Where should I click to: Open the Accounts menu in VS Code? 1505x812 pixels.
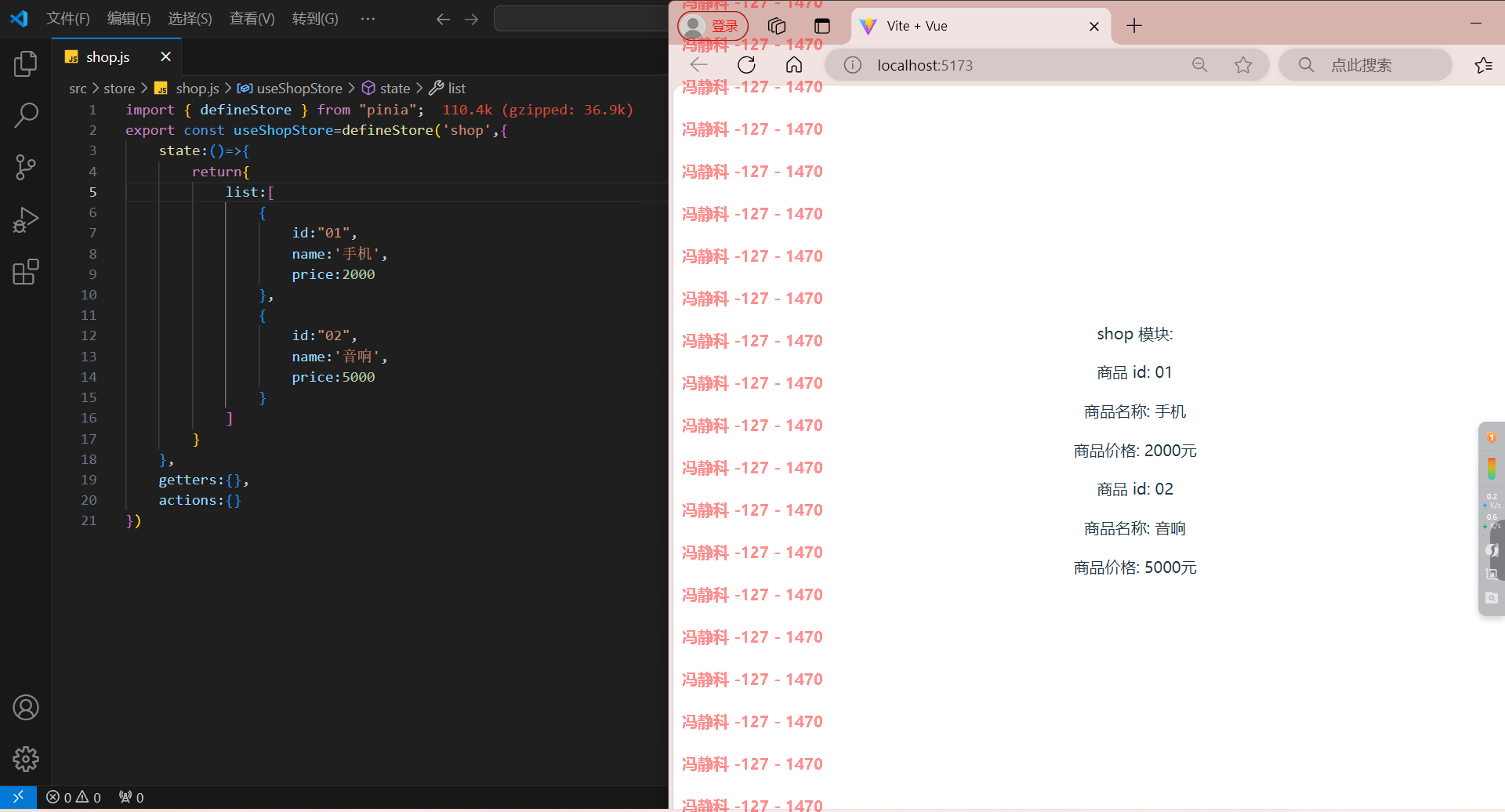point(25,708)
